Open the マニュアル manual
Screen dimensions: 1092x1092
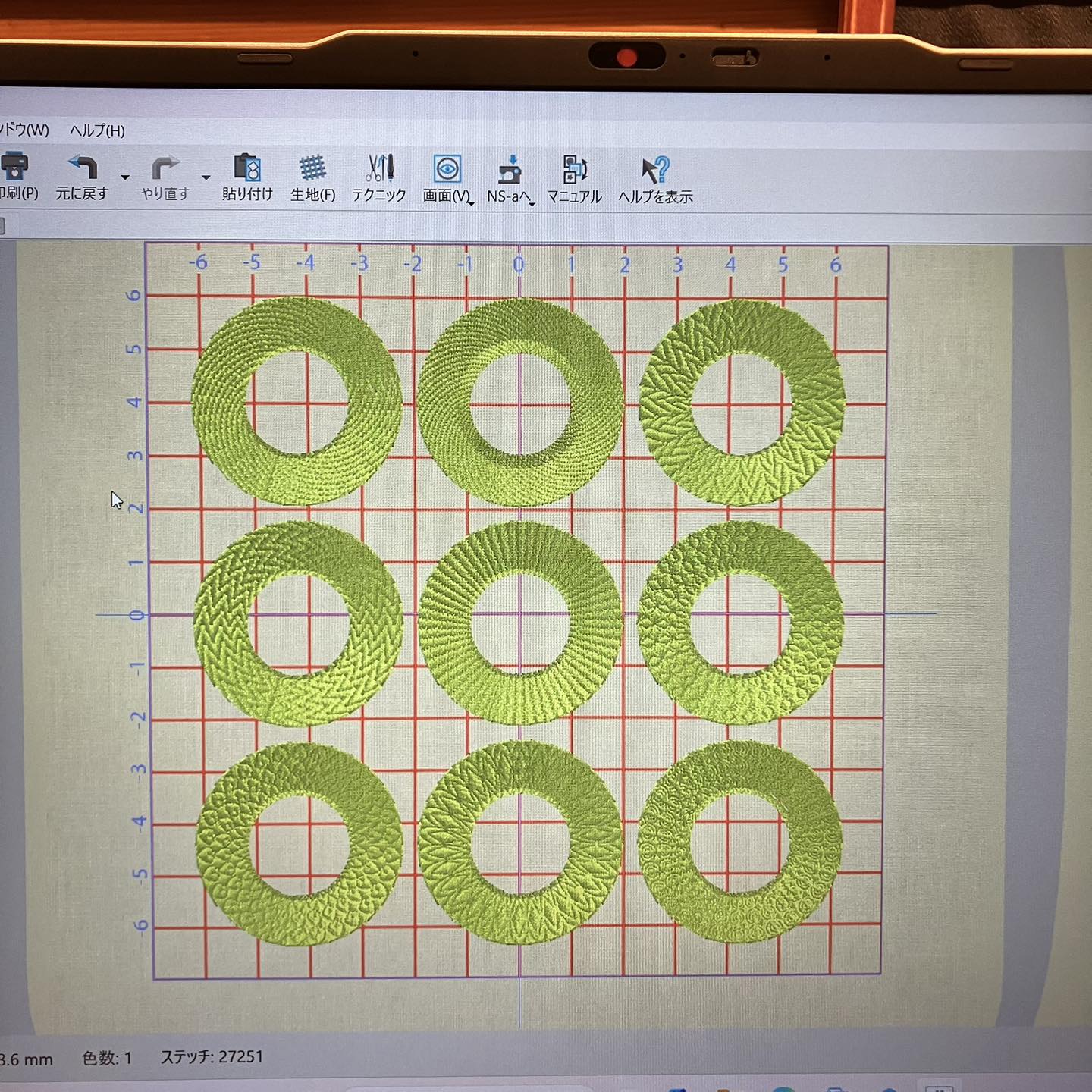575,180
